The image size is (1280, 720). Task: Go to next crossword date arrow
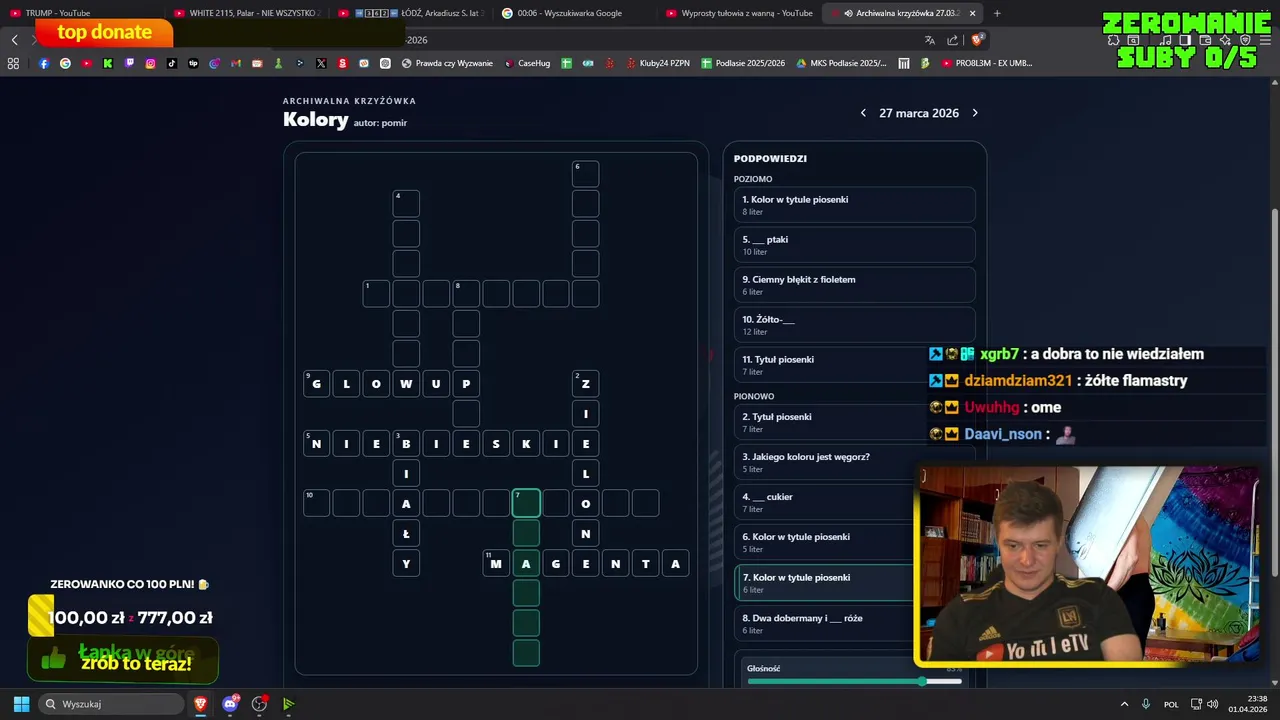click(x=975, y=113)
